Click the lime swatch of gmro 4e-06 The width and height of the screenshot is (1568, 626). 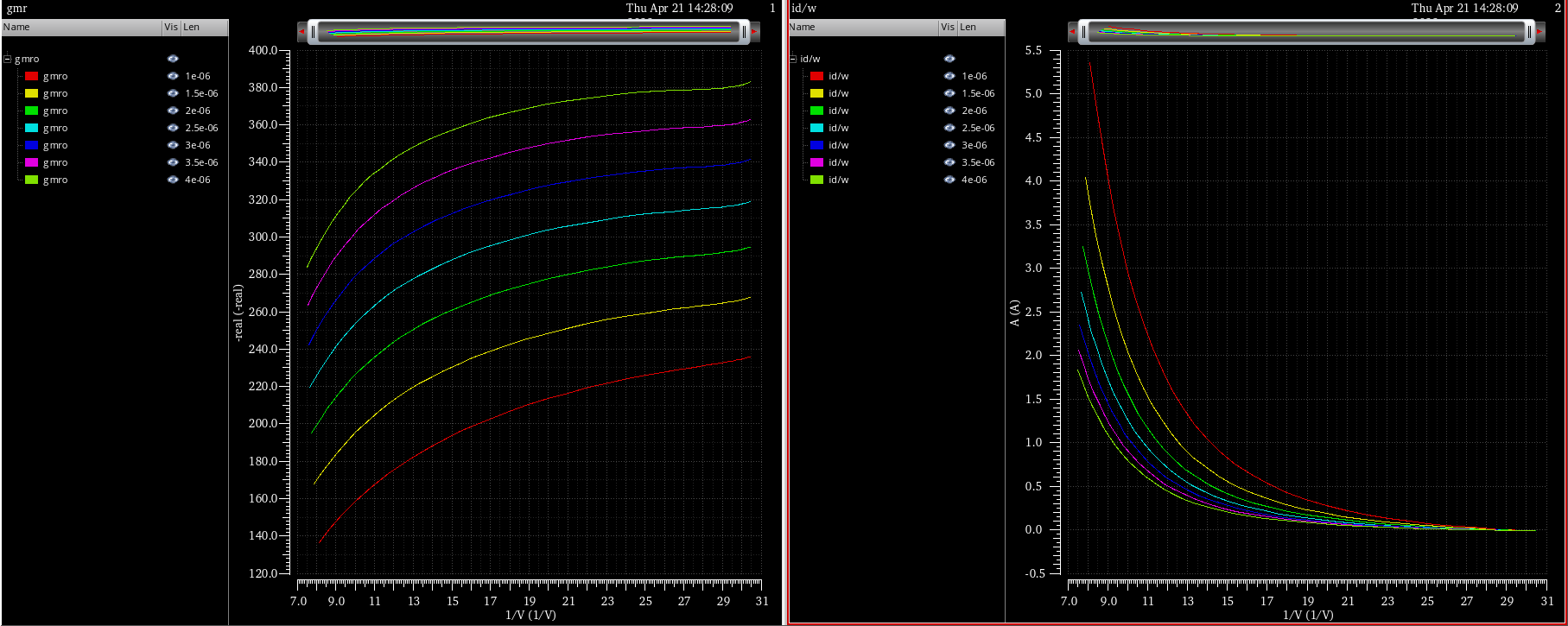31,180
